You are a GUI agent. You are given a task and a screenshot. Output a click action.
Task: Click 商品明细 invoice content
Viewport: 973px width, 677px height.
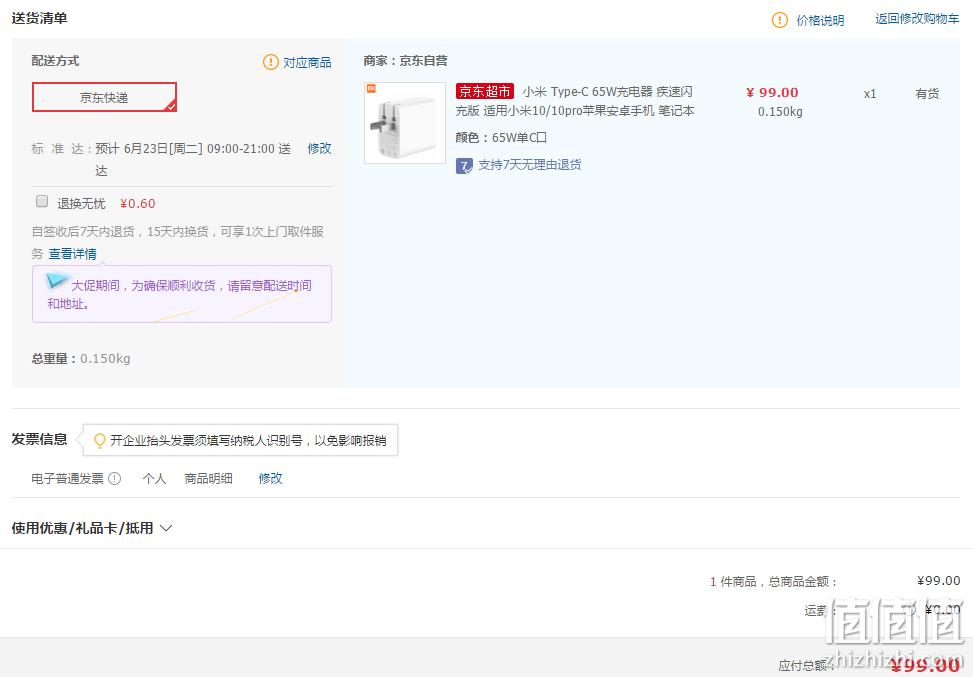[x=208, y=478]
